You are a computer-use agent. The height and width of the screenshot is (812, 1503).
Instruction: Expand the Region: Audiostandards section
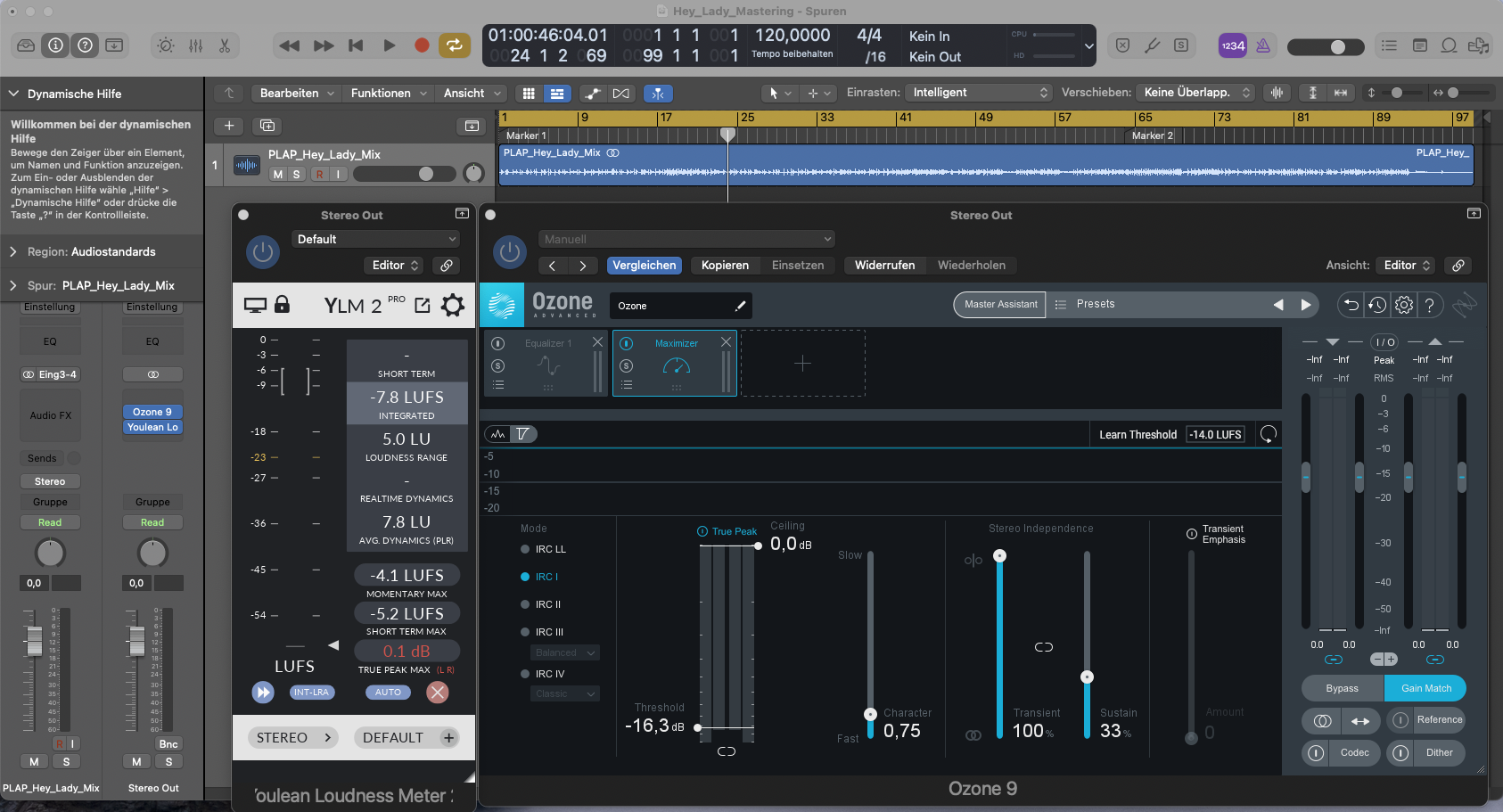(13, 252)
